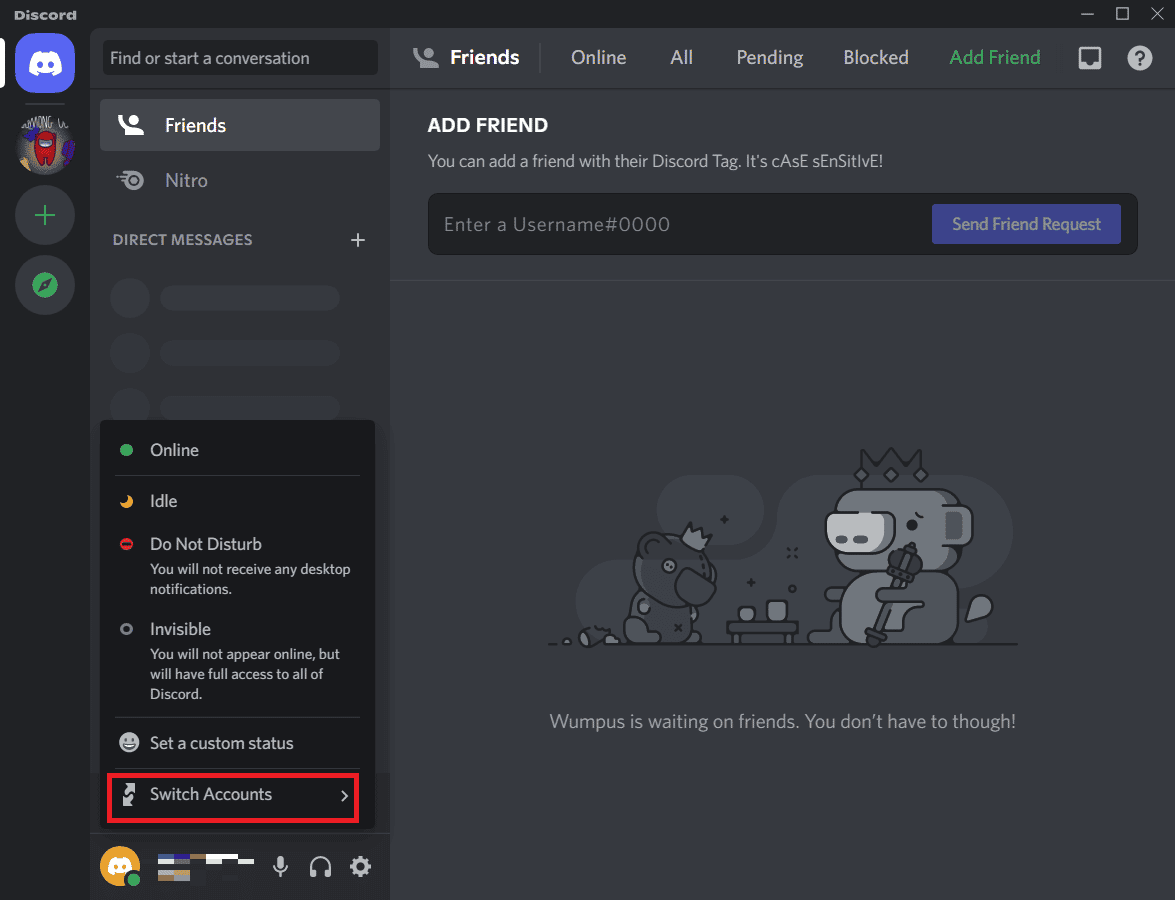
Task: Click the Send Friend Request button
Action: (1026, 224)
